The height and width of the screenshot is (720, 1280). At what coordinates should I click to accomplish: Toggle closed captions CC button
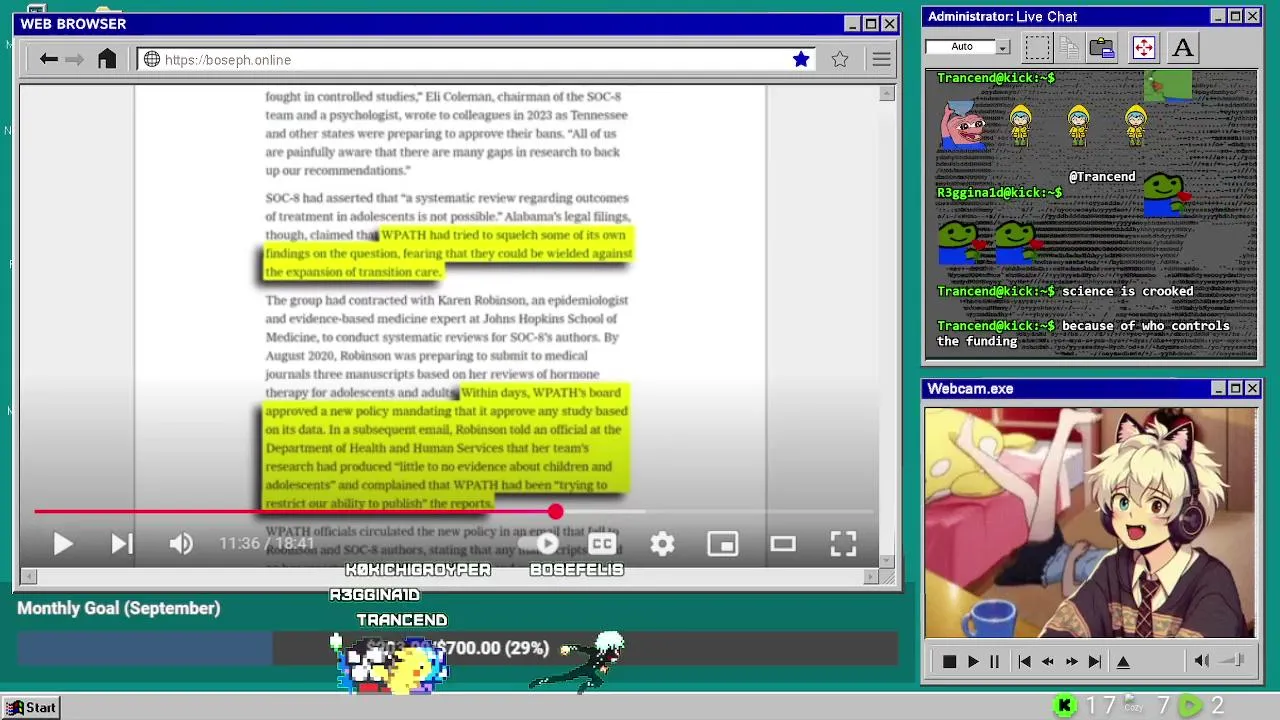point(602,543)
